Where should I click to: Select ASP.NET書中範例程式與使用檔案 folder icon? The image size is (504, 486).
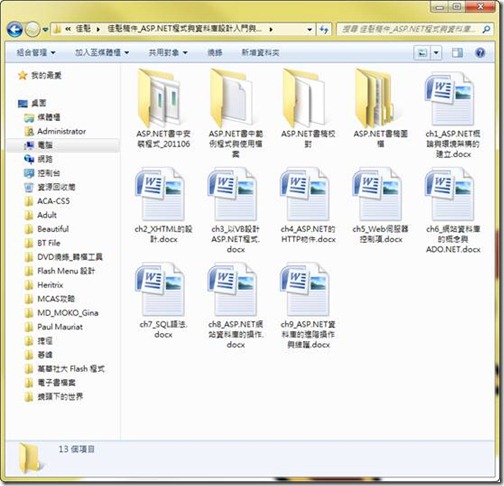click(x=232, y=98)
